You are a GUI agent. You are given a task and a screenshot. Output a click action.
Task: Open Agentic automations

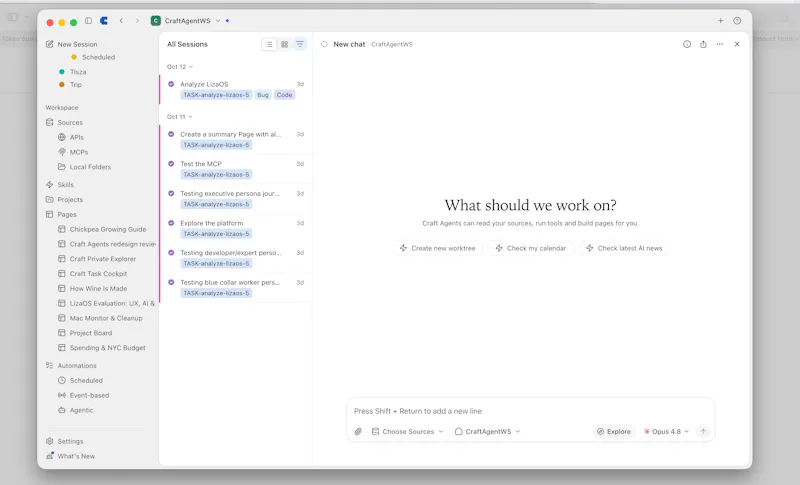[76, 410]
